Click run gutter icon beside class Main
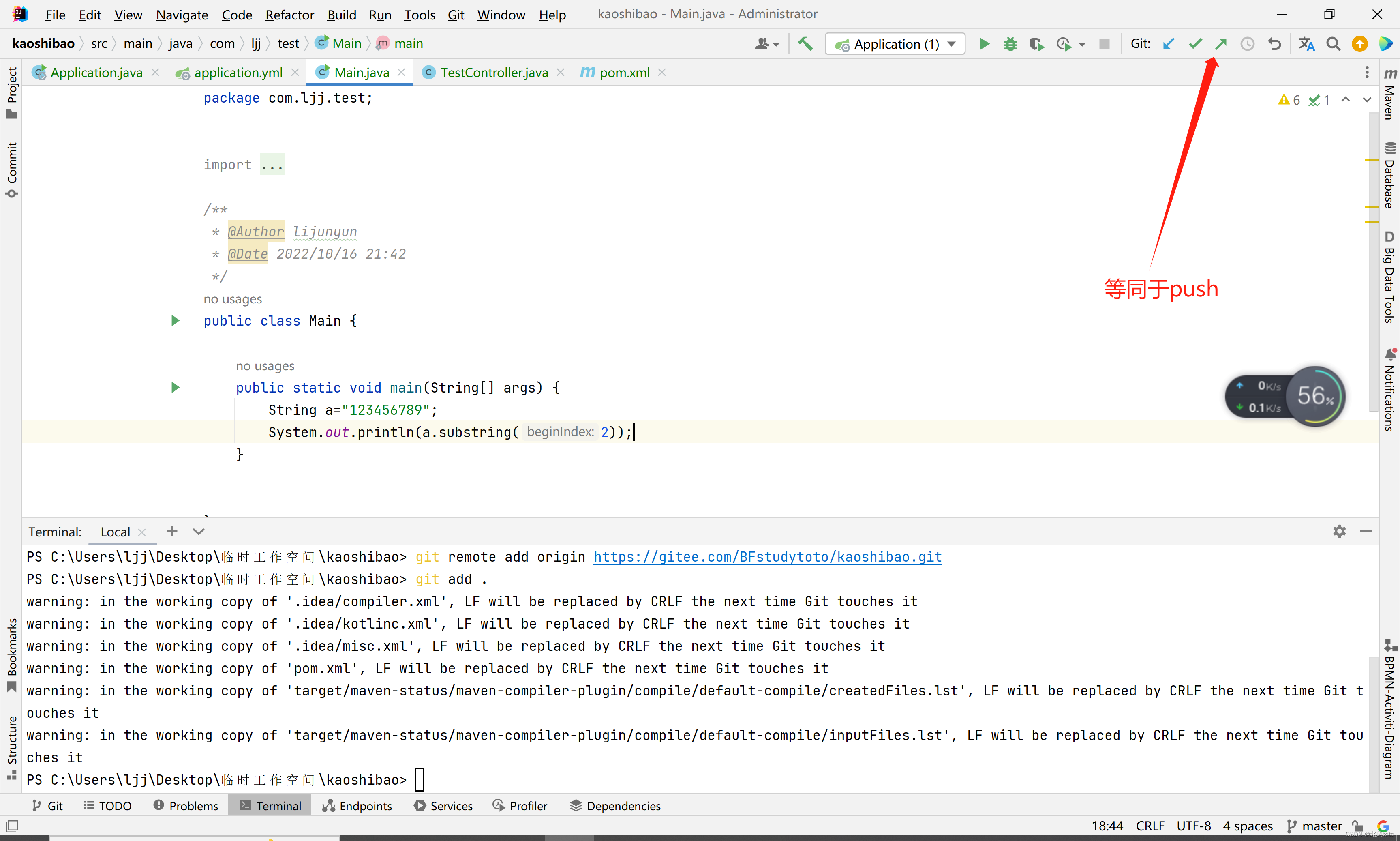Image resolution: width=1400 pixels, height=841 pixels. [x=175, y=321]
